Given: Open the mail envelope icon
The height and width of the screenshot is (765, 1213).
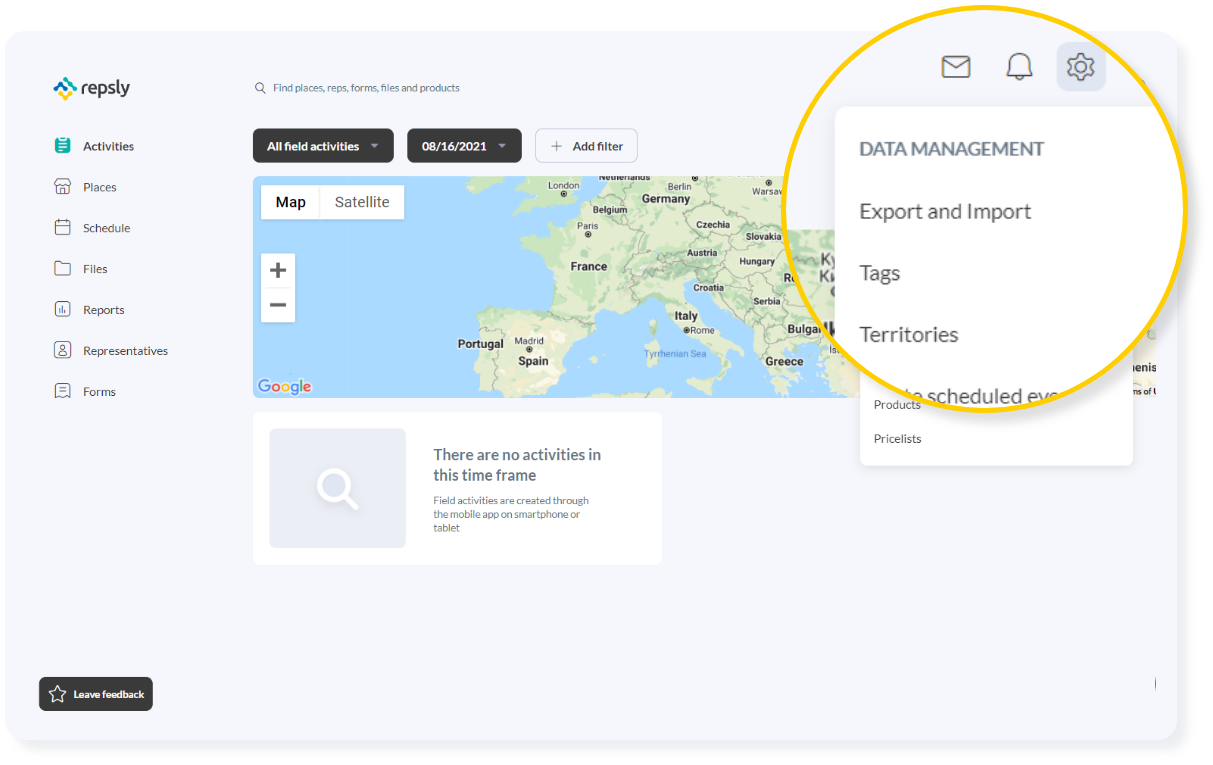Looking at the screenshot, I should [x=956, y=67].
